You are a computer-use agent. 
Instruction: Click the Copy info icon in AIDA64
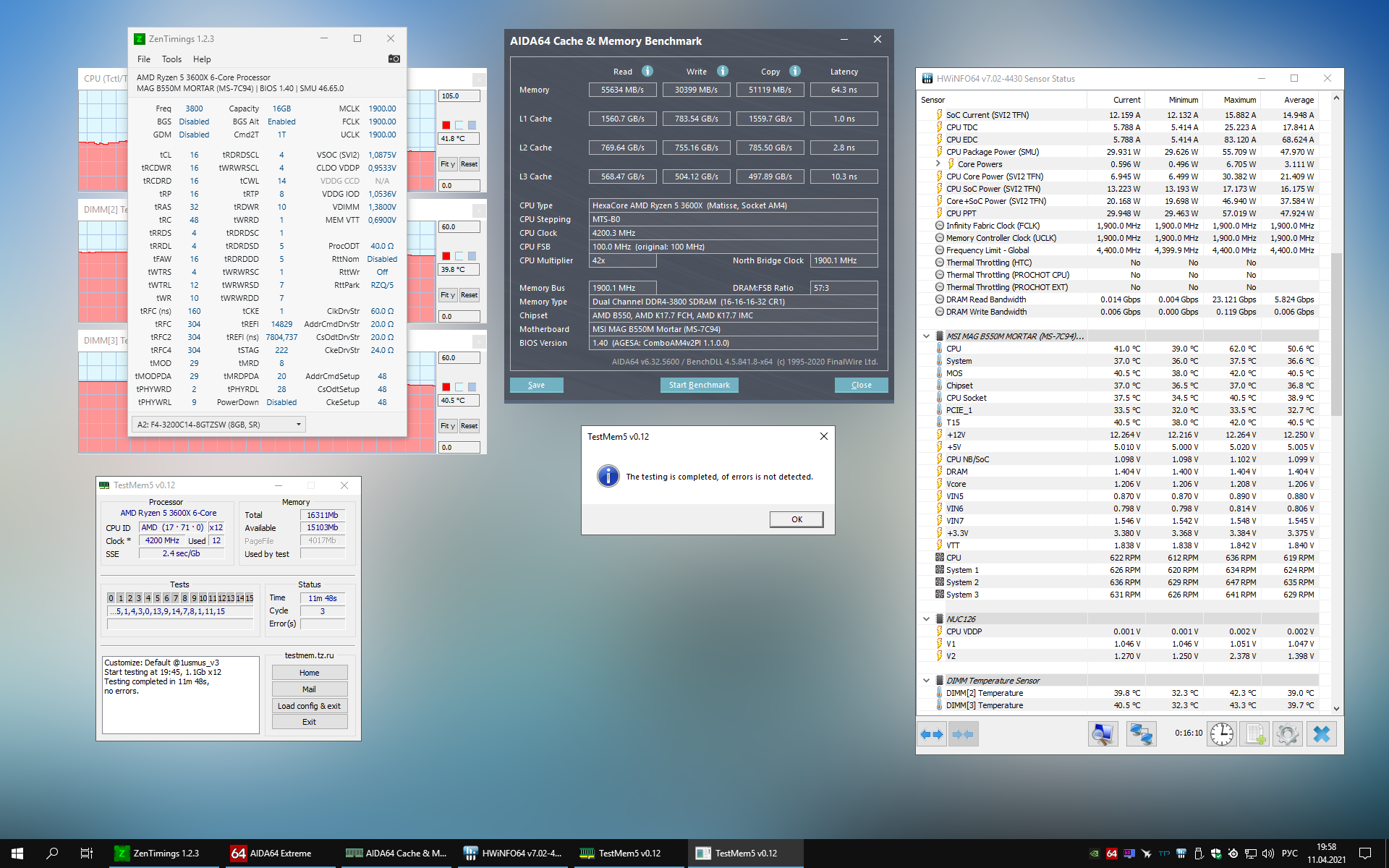[795, 71]
